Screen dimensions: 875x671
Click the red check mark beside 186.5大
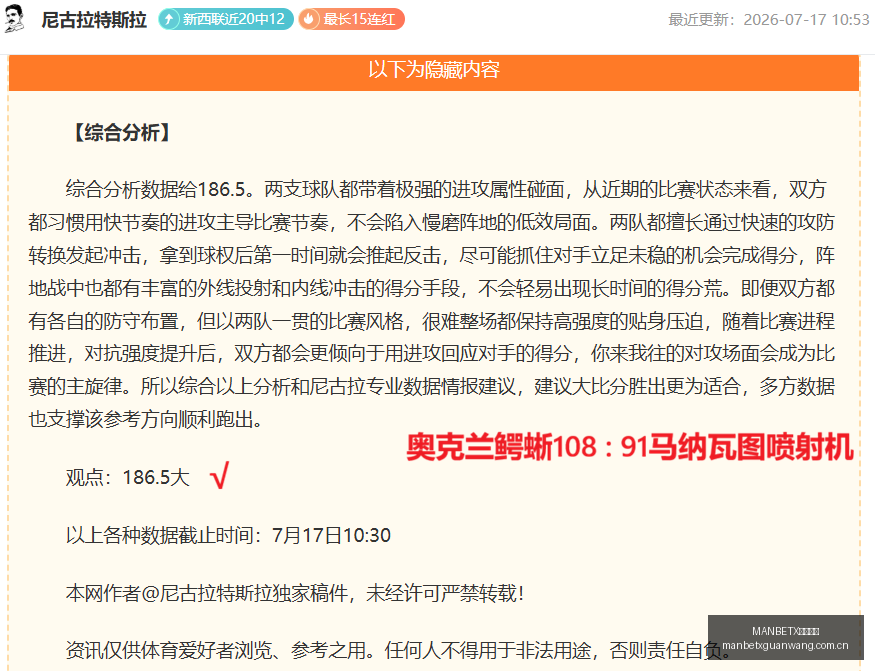(219, 476)
